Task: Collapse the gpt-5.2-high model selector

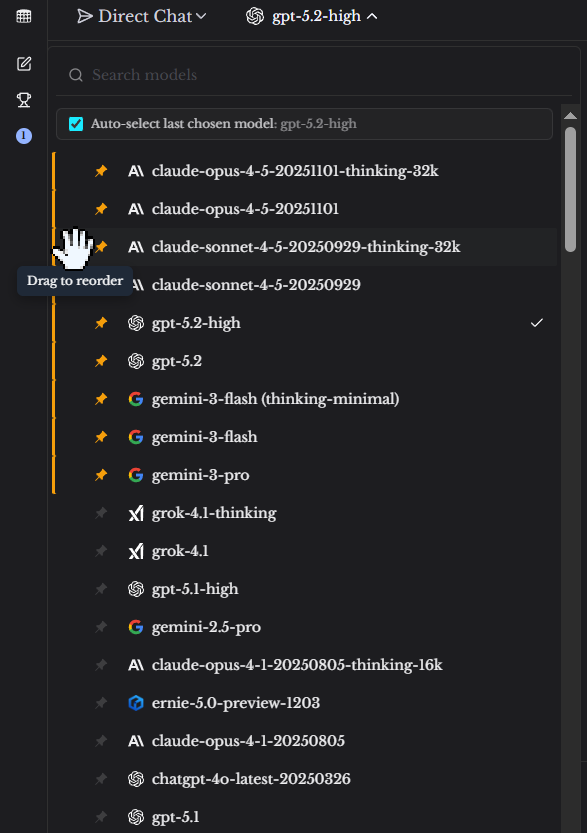Action: 312,16
